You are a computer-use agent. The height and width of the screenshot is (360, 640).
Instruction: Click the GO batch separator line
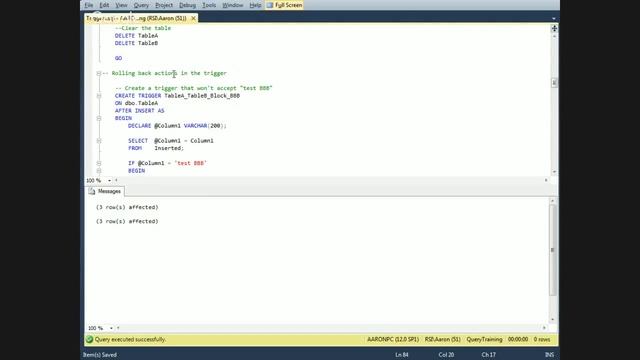click(118, 58)
